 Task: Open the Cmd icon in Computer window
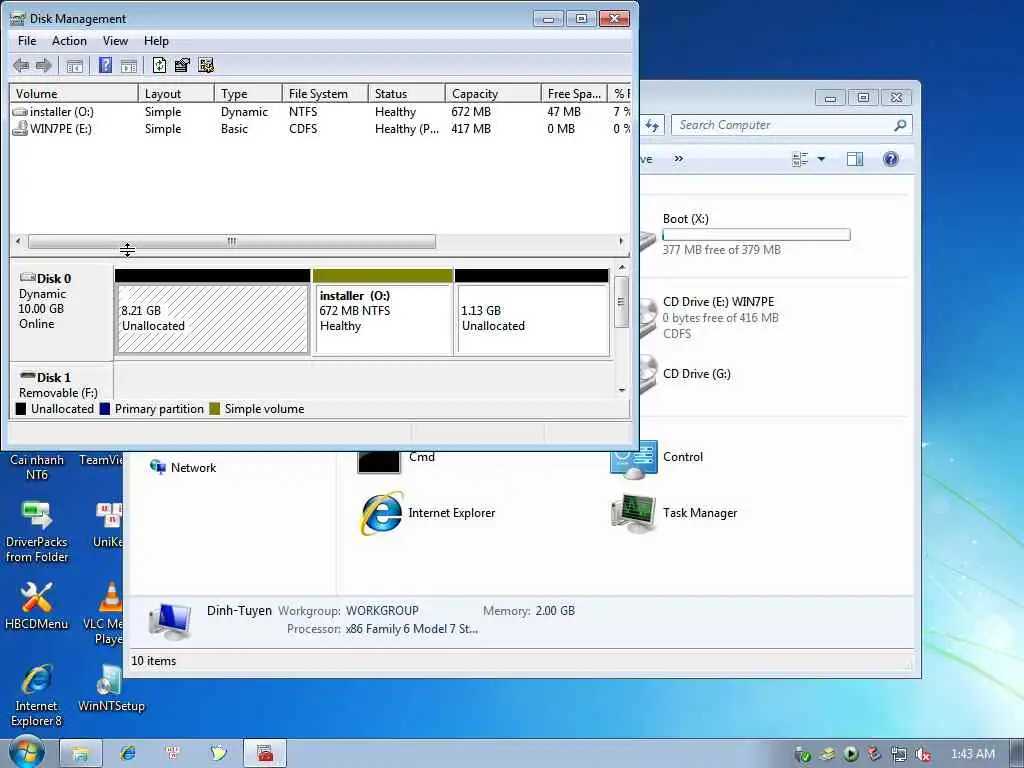pos(379,460)
